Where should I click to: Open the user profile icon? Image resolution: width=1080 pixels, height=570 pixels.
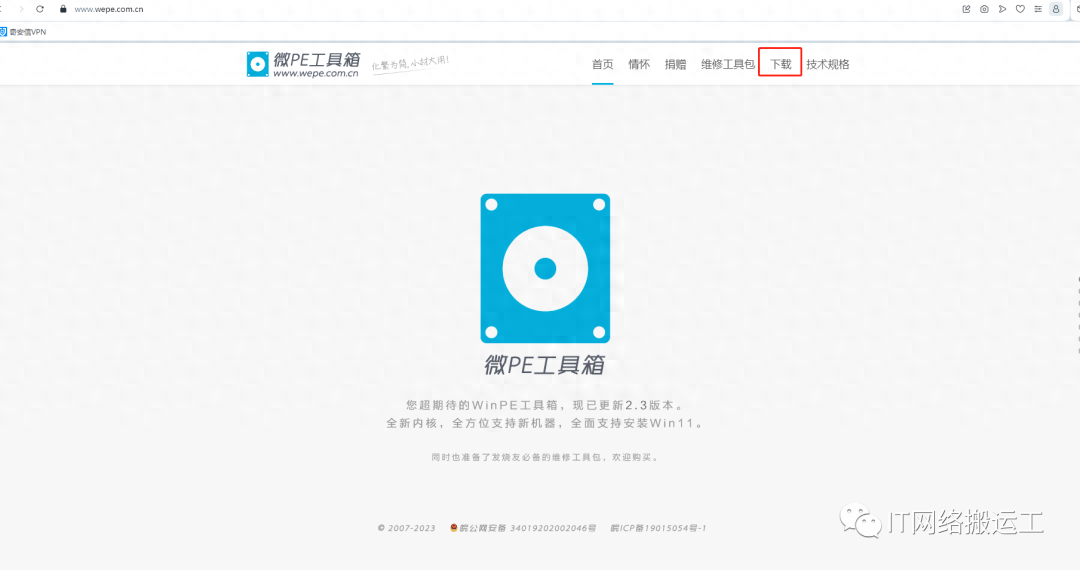pyautogui.click(x=1056, y=9)
